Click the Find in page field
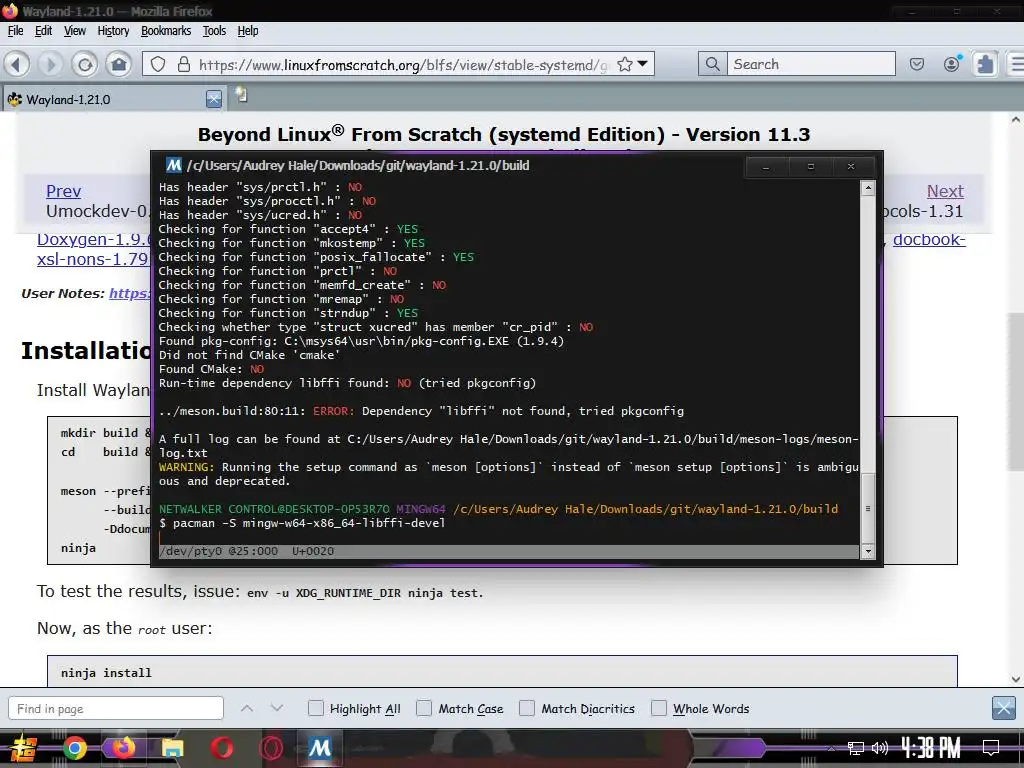Screen dimensions: 1024x768 tap(116, 709)
